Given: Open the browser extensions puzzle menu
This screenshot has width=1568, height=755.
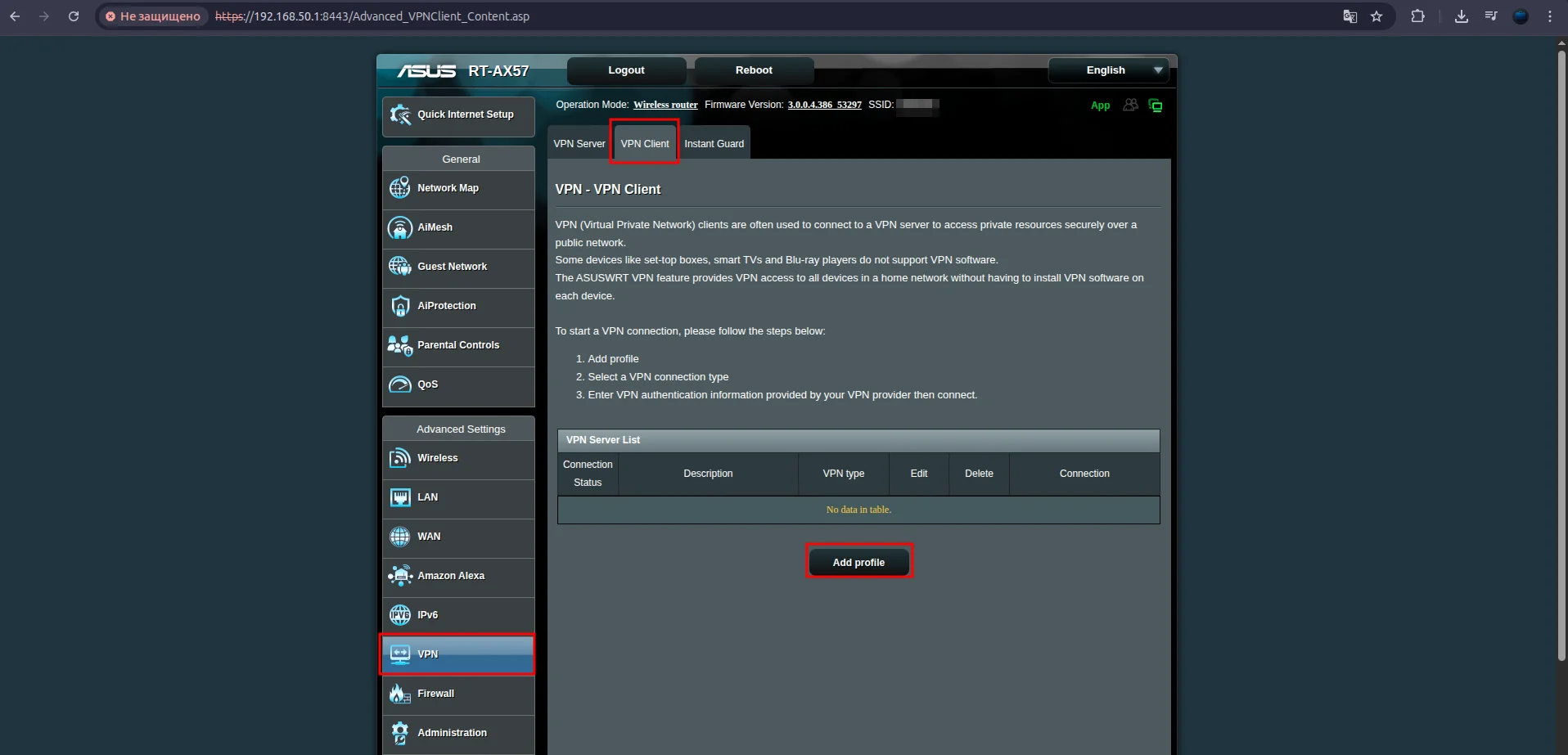Looking at the screenshot, I should coord(1417,16).
